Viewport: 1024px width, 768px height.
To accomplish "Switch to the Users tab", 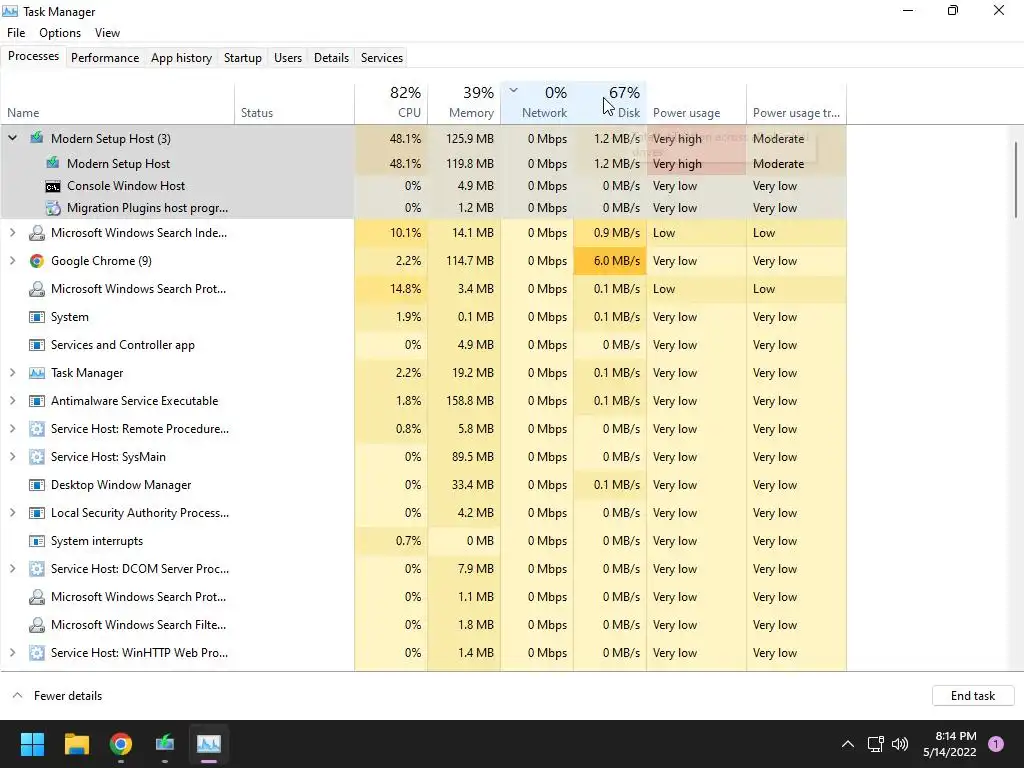I will point(288,57).
